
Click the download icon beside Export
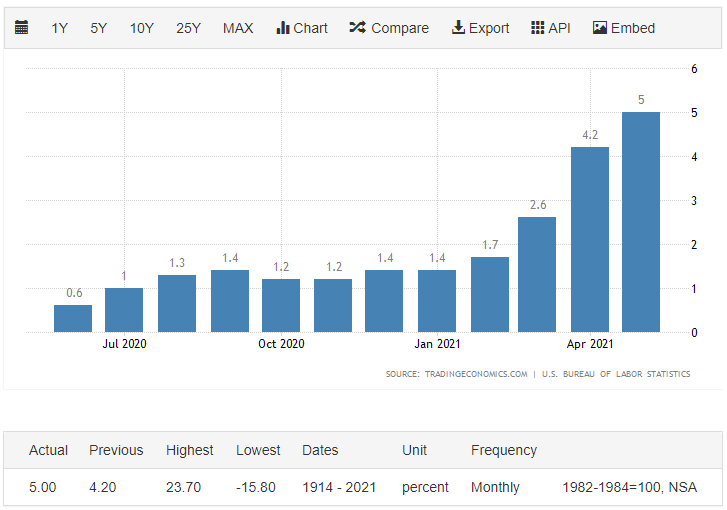[x=458, y=28]
